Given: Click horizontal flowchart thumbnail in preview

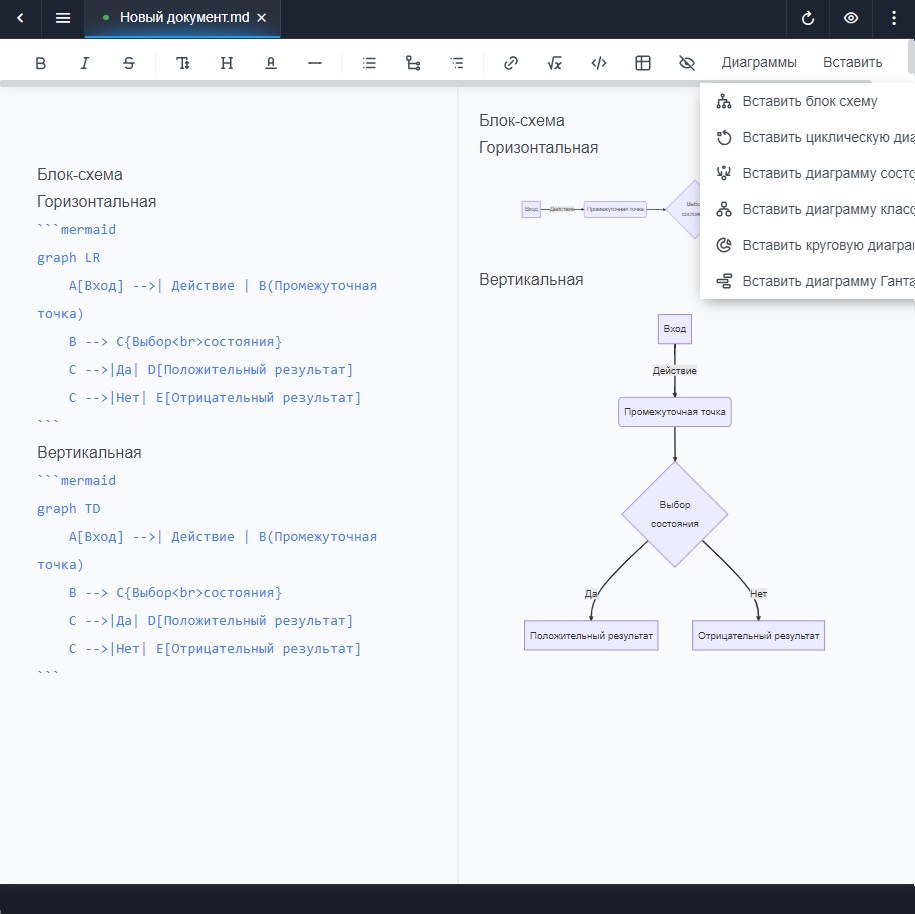Looking at the screenshot, I should pyautogui.click(x=610, y=209).
